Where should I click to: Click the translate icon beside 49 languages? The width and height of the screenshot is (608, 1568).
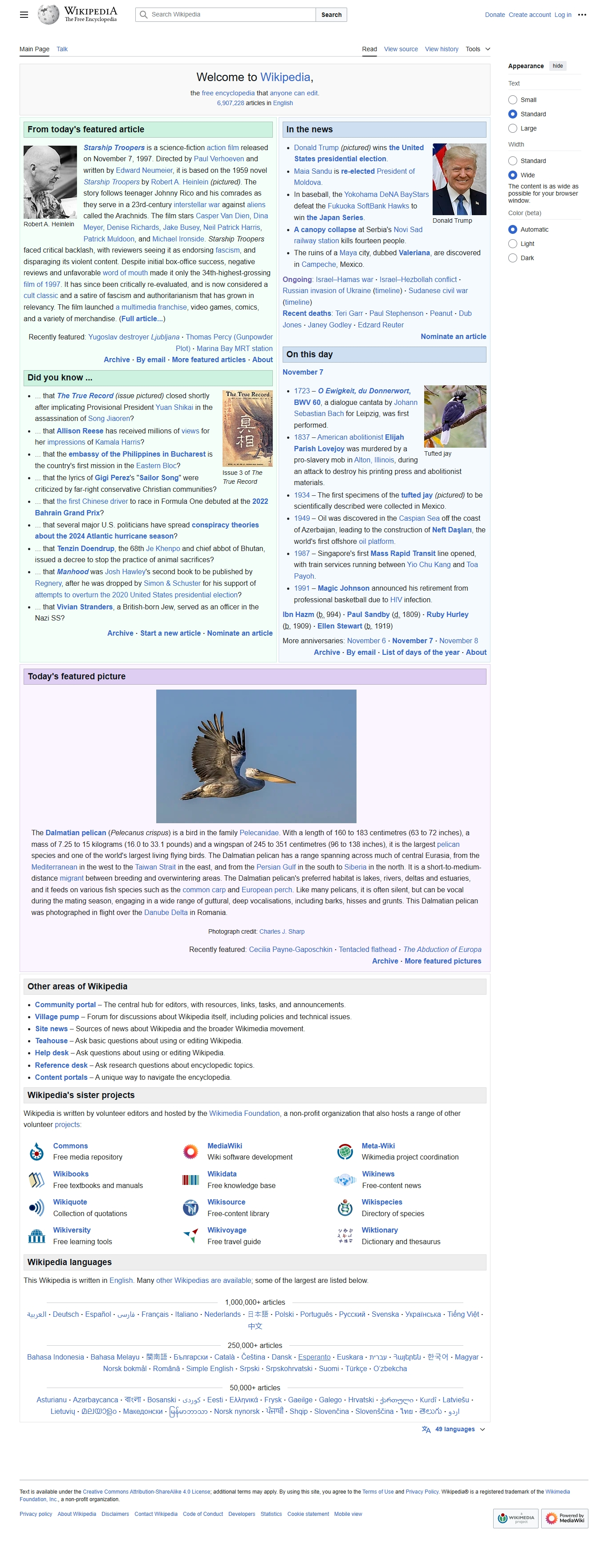pos(426,1429)
